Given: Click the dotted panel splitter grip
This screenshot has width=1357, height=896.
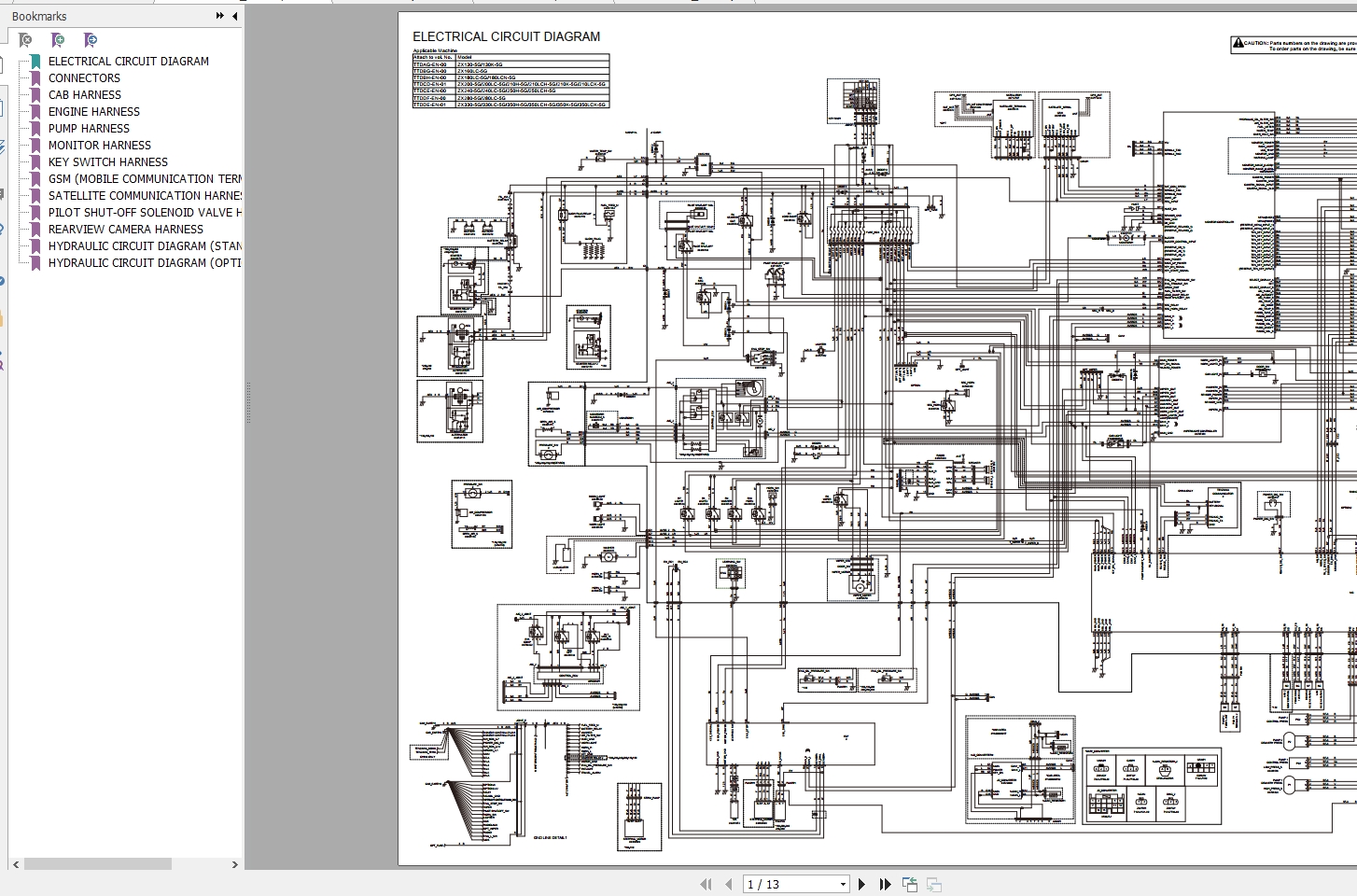Looking at the screenshot, I should (x=248, y=403).
